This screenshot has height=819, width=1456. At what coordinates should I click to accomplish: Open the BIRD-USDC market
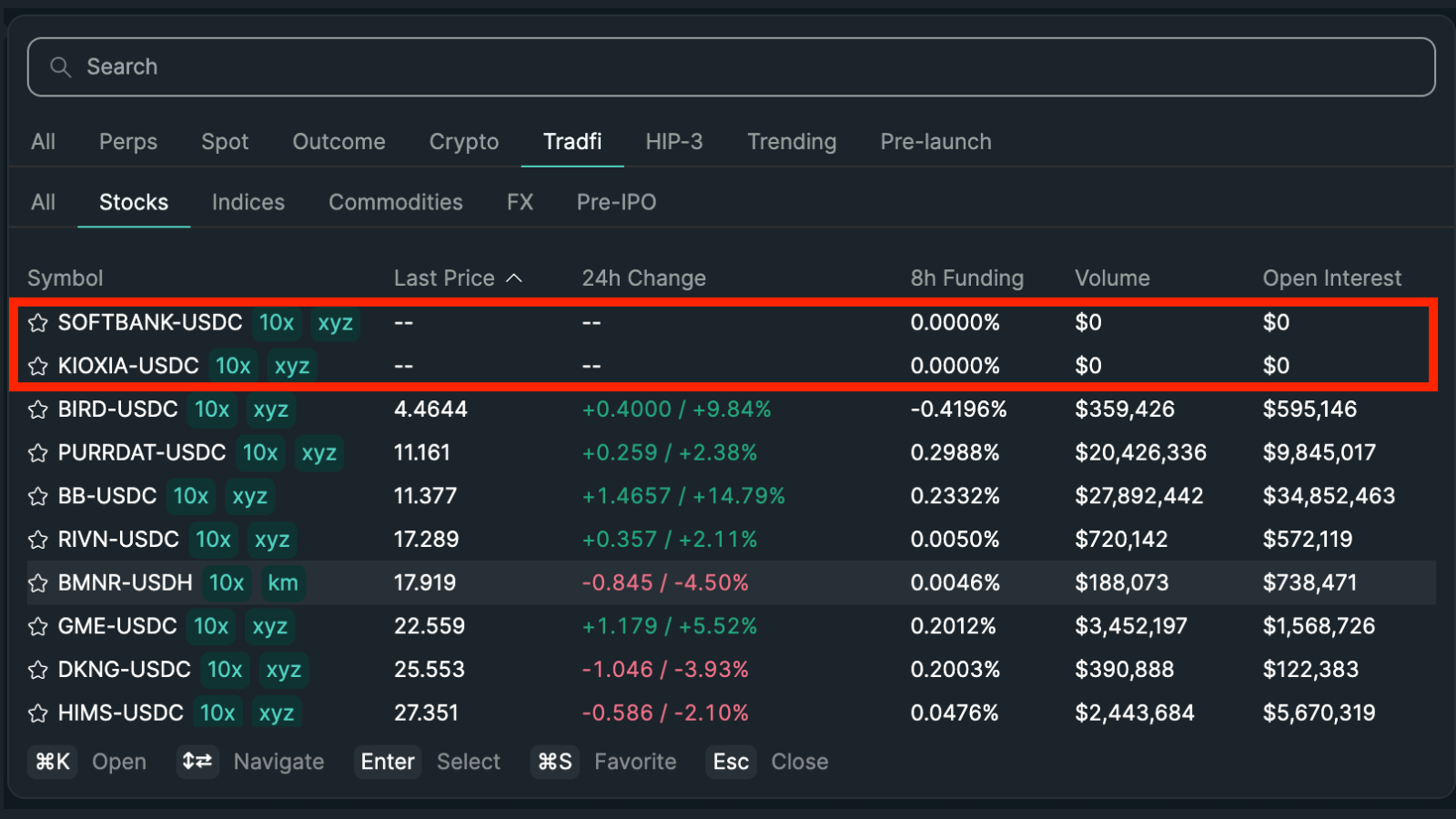click(x=732, y=409)
